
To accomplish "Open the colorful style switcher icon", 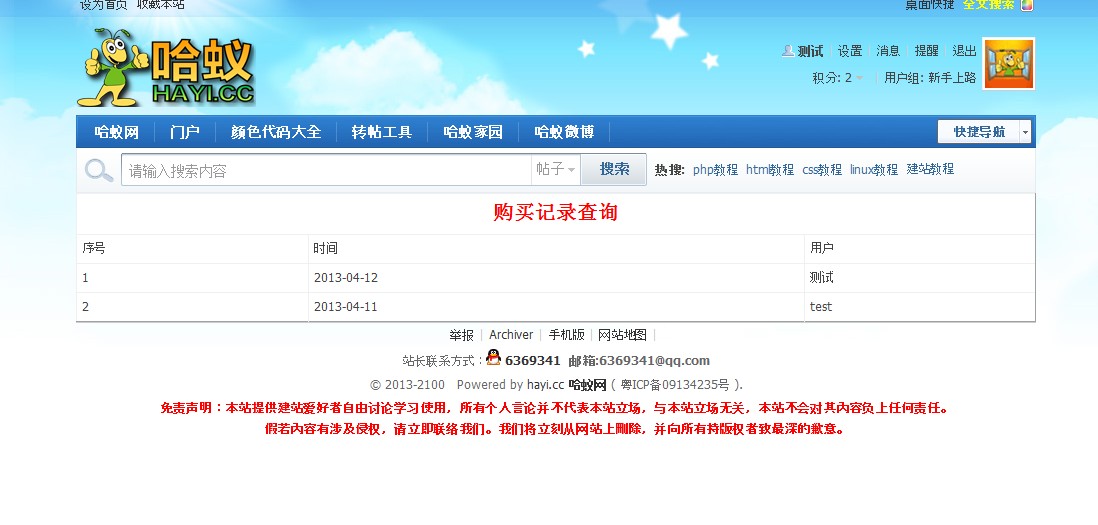I will (1027, 5).
